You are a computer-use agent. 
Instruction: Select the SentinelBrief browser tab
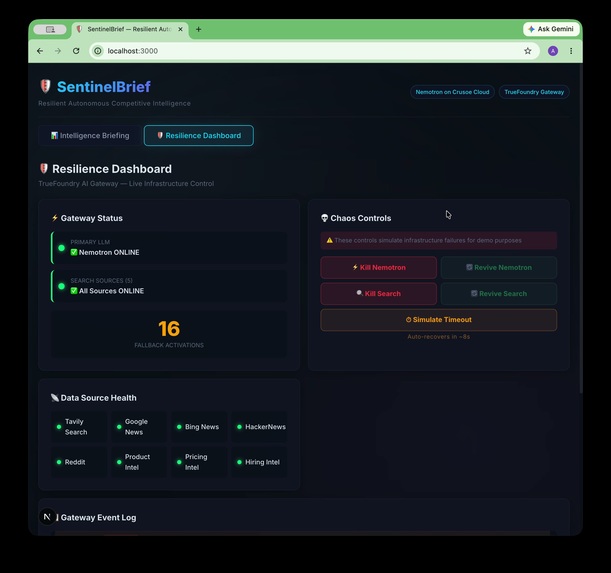tap(130, 30)
